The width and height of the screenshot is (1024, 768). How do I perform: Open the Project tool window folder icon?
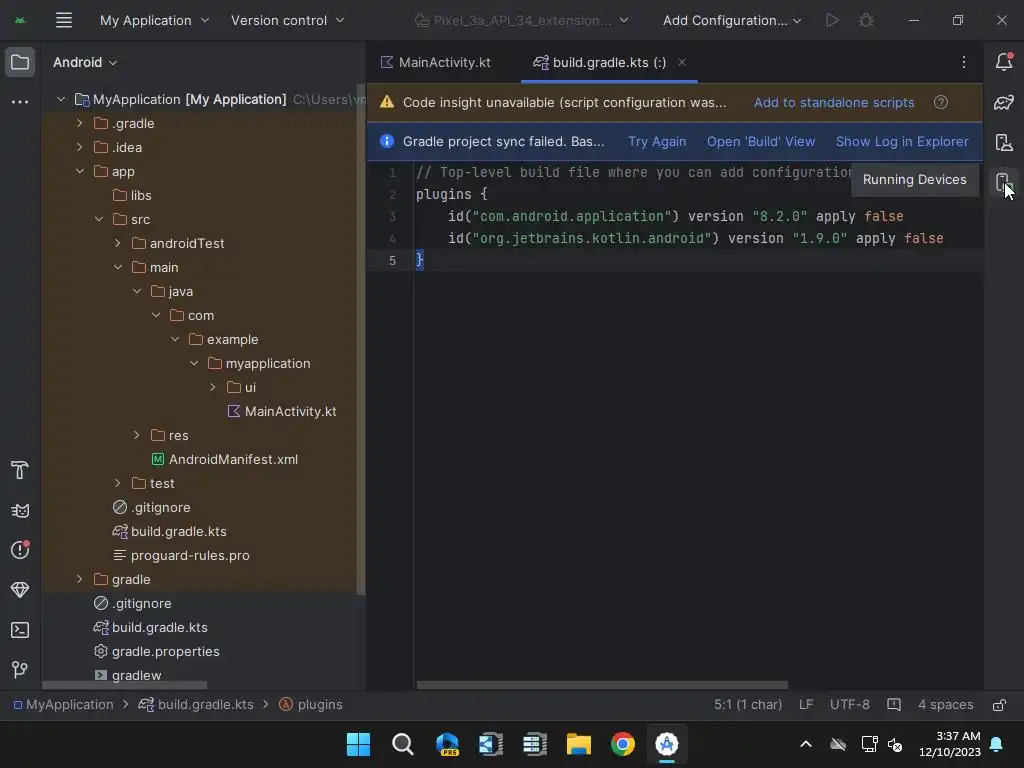(x=20, y=63)
